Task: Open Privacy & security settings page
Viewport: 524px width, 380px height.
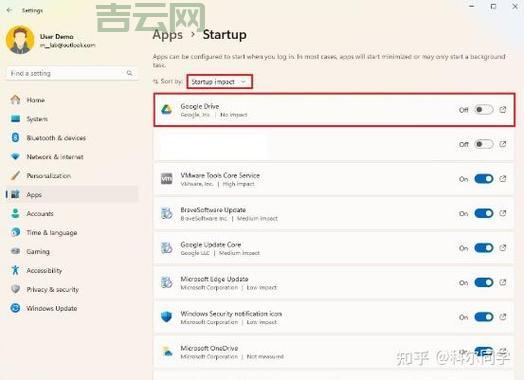Action: tap(52, 289)
